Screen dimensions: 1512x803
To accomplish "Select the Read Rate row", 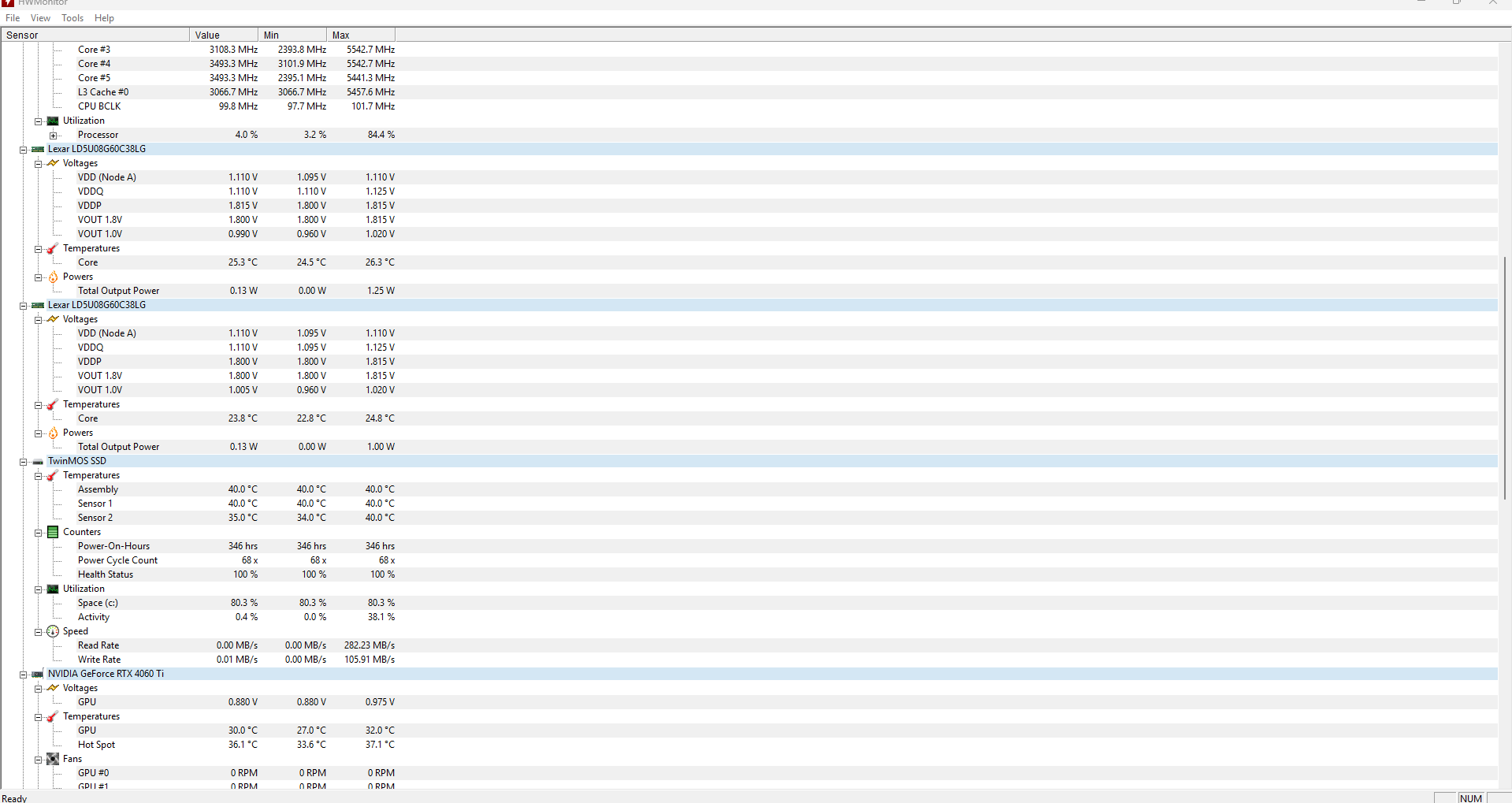I will click(749, 645).
